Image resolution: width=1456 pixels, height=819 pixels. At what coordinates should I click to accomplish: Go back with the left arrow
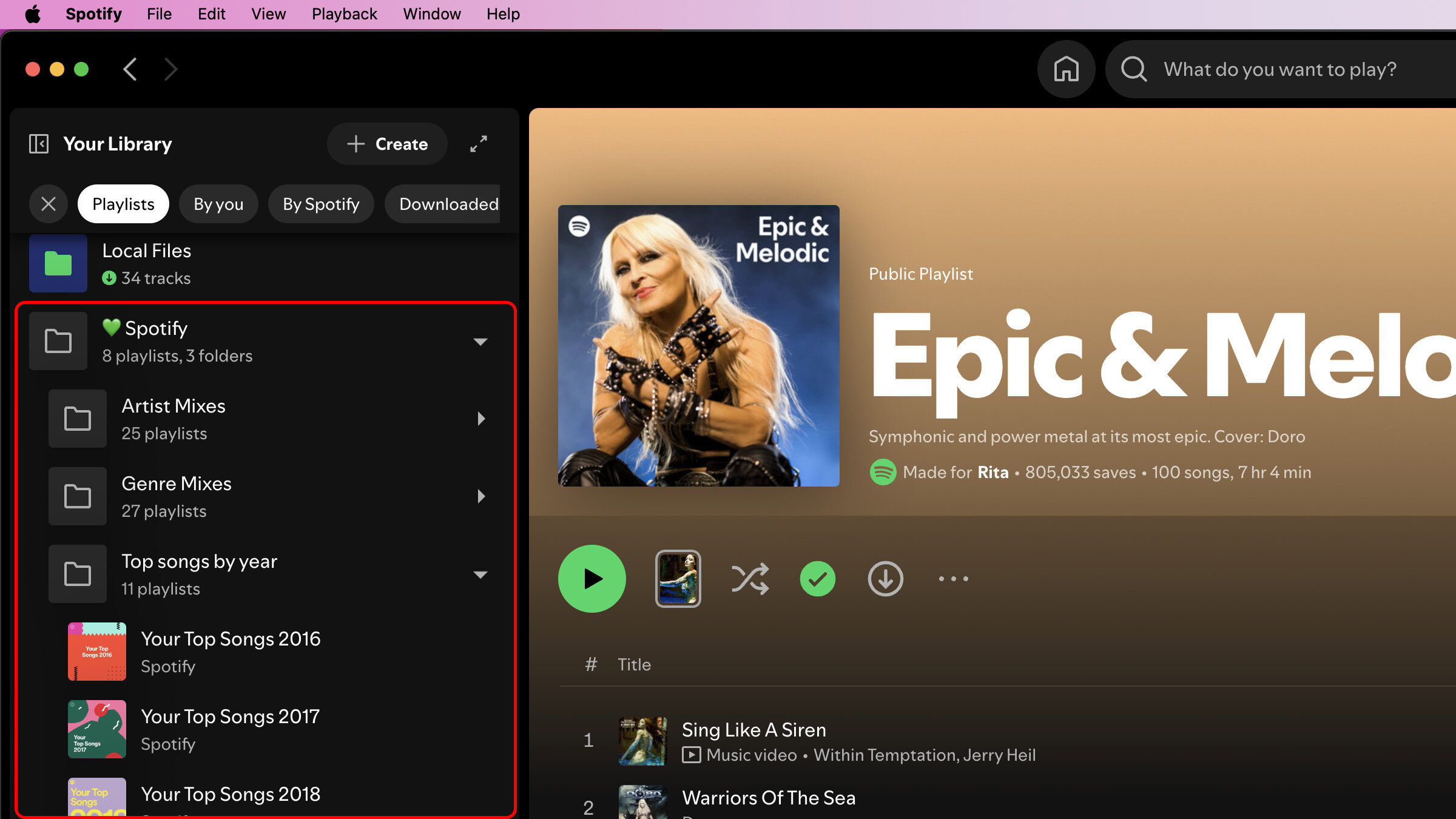tap(130, 69)
